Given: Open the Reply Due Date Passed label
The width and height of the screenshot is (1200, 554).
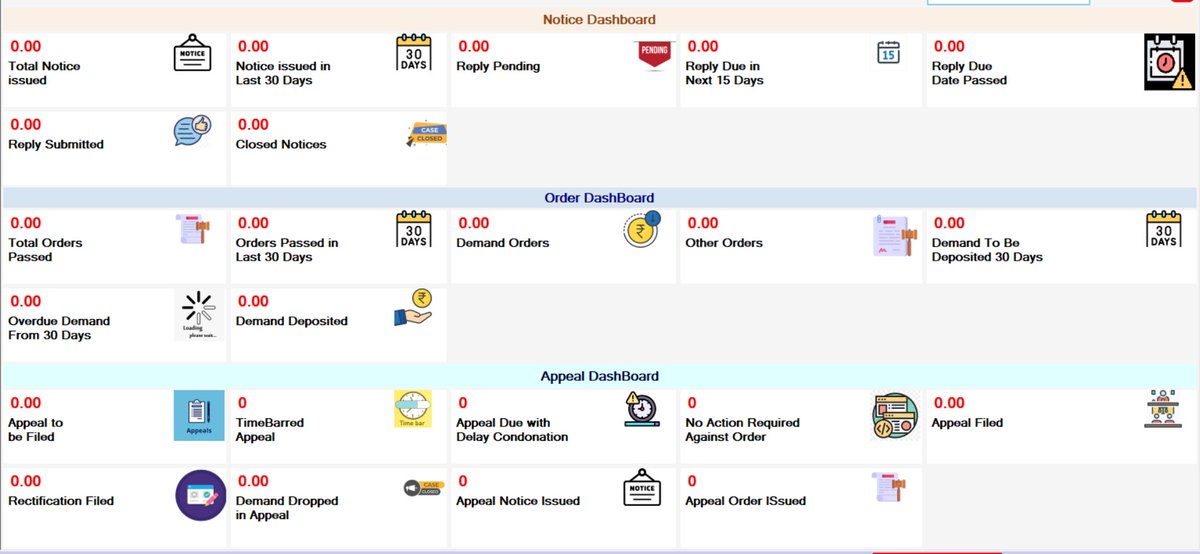Looking at the screenshot, I should 969,73.
